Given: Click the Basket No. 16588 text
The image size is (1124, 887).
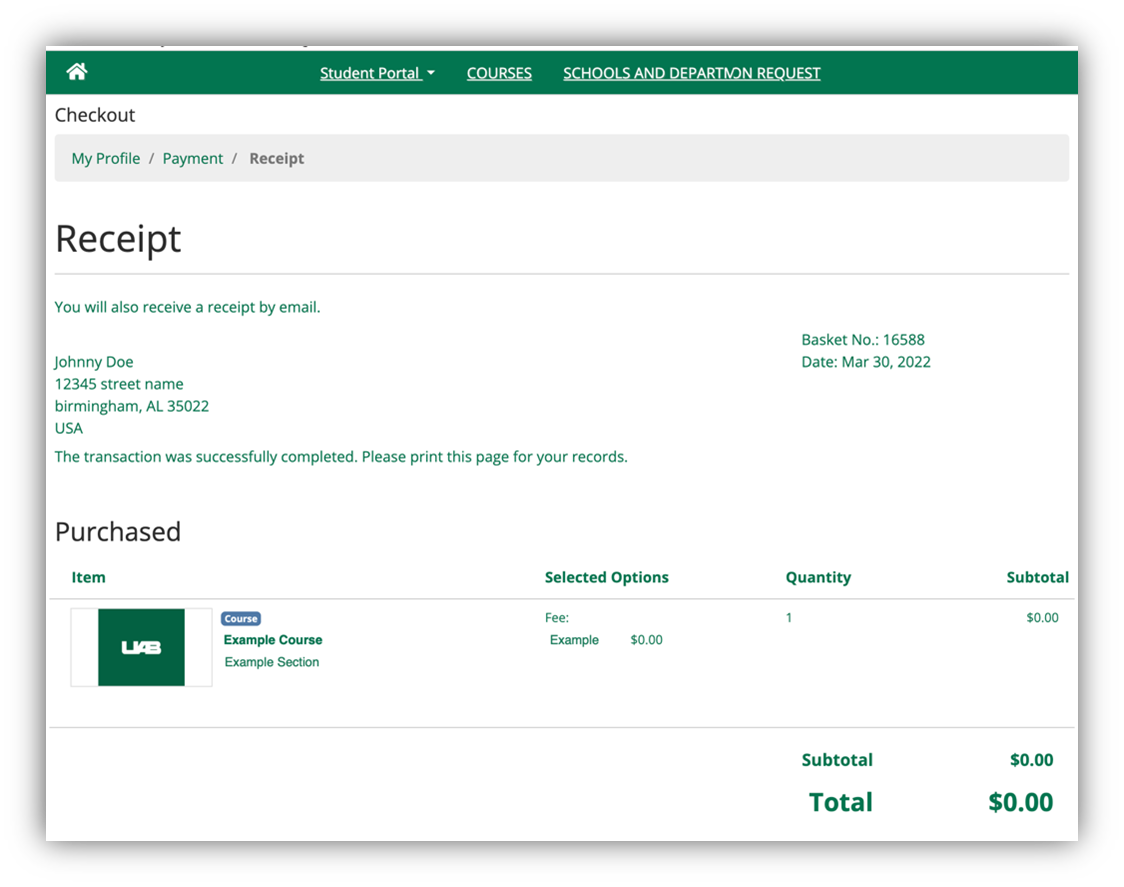Looking at the screenshot, I should click(x=862, y=340).
